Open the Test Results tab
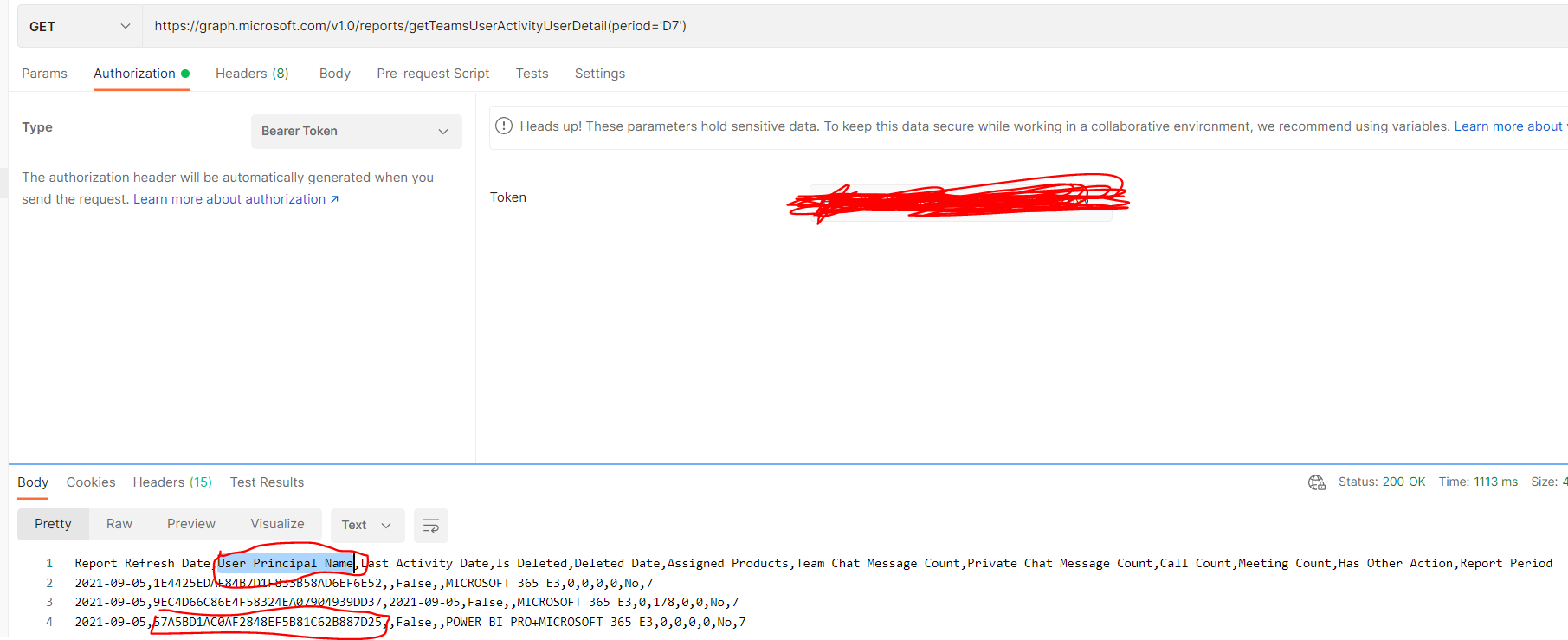This screenshot has height=640, width=1568. (267, 482)
